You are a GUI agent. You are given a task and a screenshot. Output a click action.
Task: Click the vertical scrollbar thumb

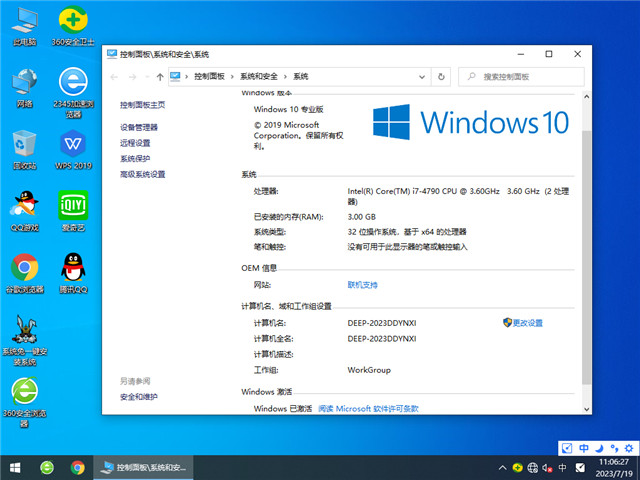(587, 257)
